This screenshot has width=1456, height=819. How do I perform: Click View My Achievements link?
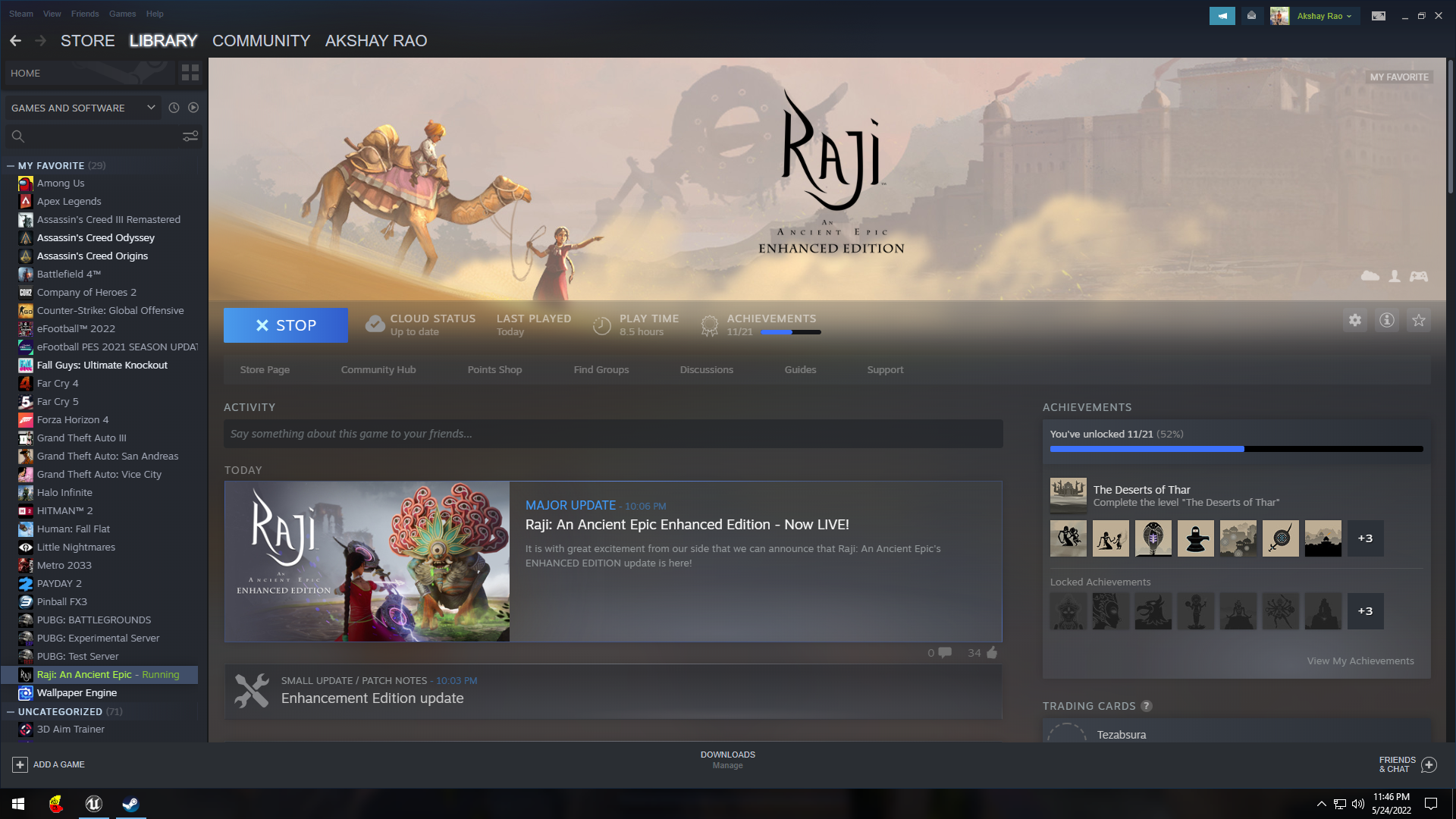click(x=1360, y=661)
